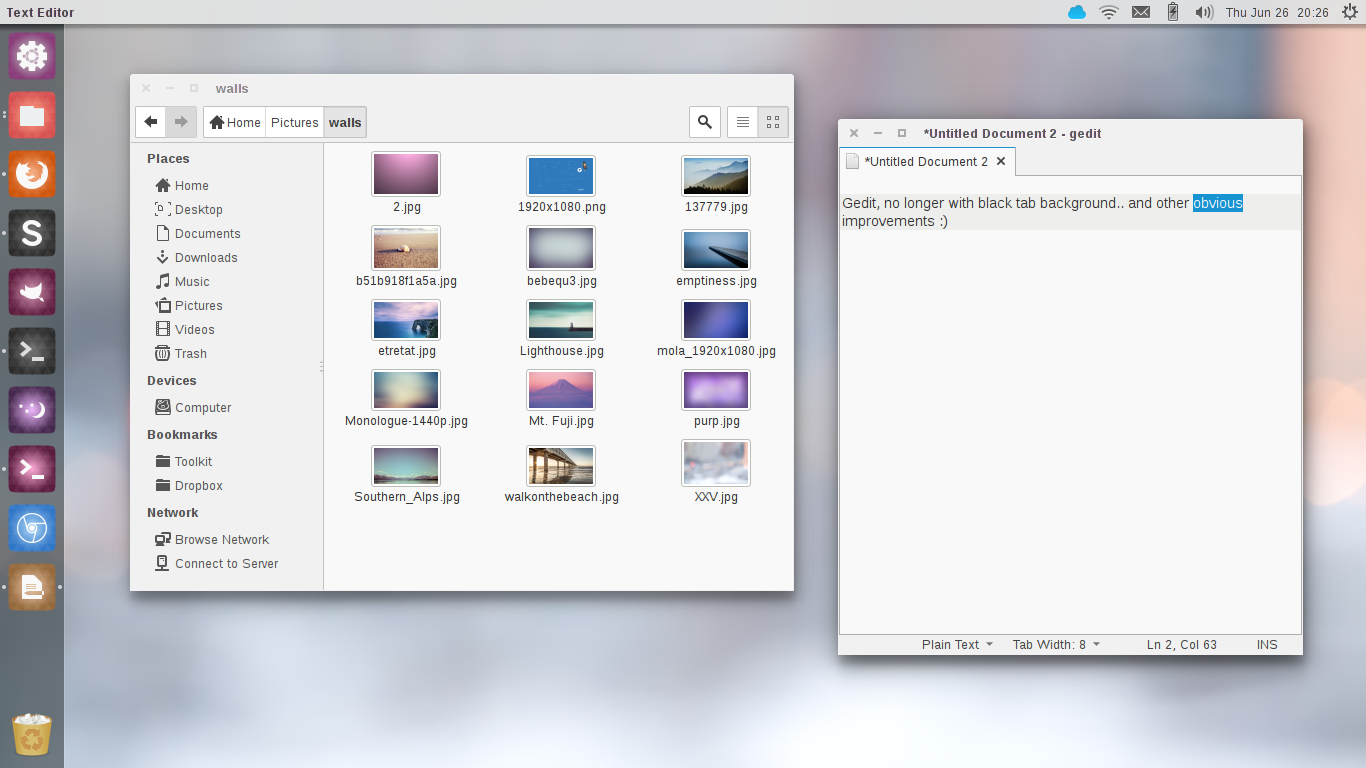Select the walkonthebeach.jpg thumbnail
The width and height of the screenshot is (1366, 768).
tap(561, 466)
